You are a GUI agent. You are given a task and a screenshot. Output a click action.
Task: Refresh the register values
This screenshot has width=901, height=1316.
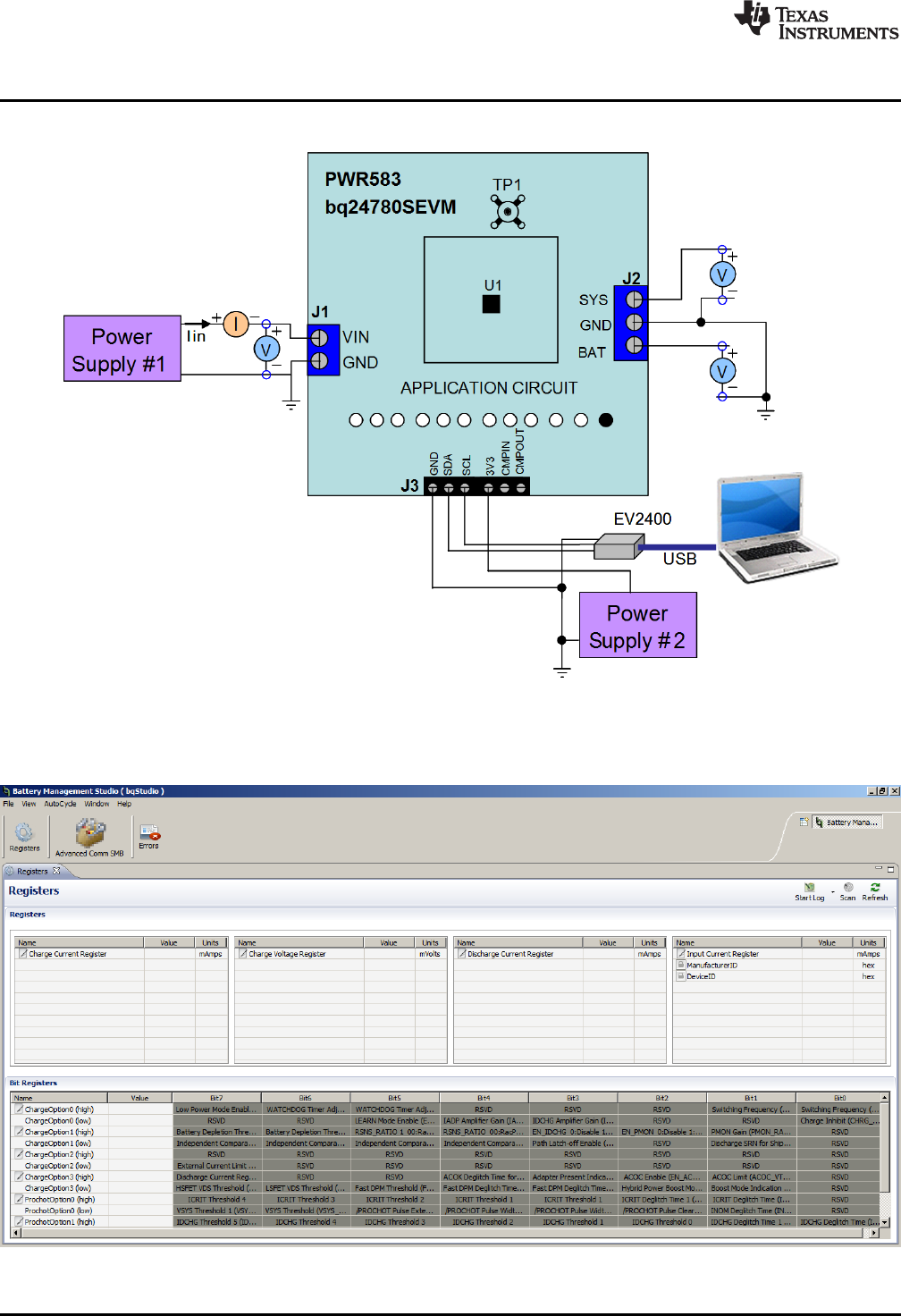point(874,887)
